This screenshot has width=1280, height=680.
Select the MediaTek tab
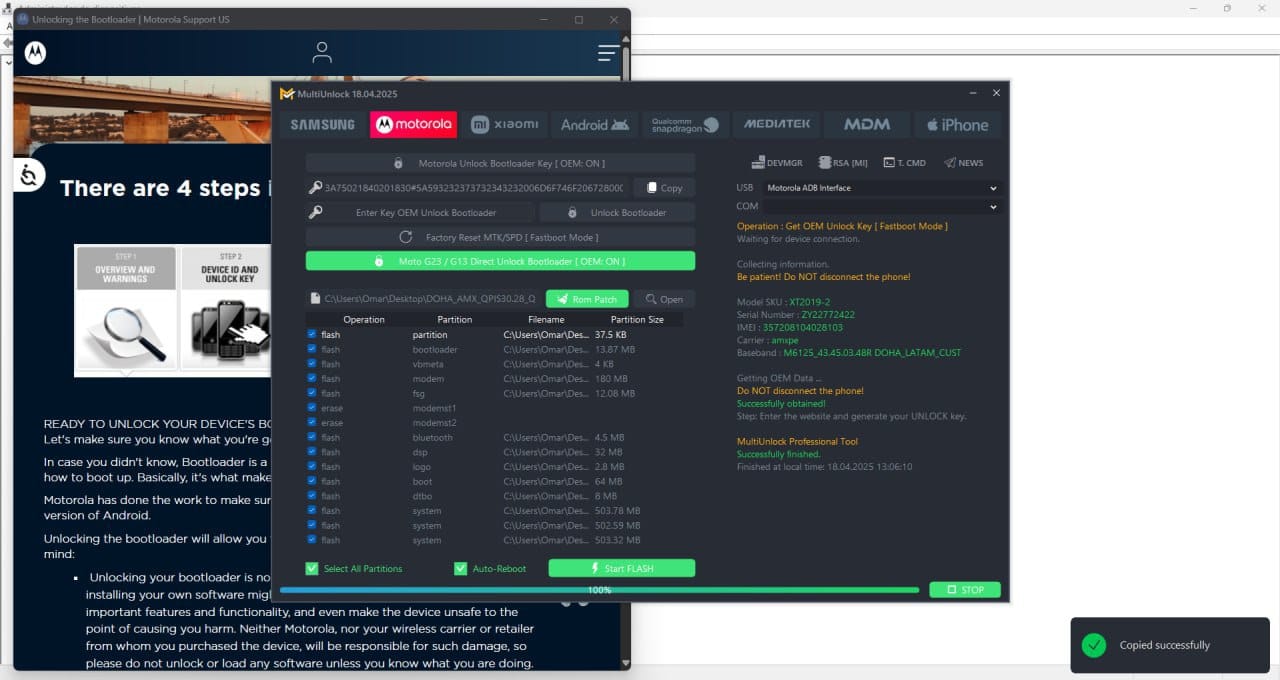[777, 125]
